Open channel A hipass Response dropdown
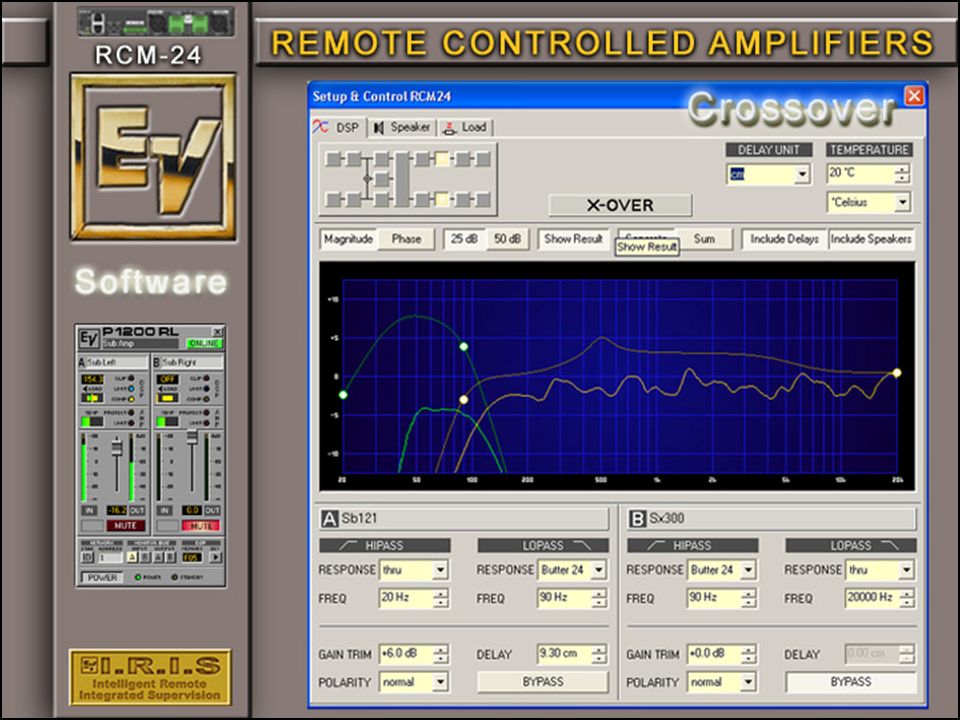This screenshot has width=960, height=720. [x=440, y=570]
